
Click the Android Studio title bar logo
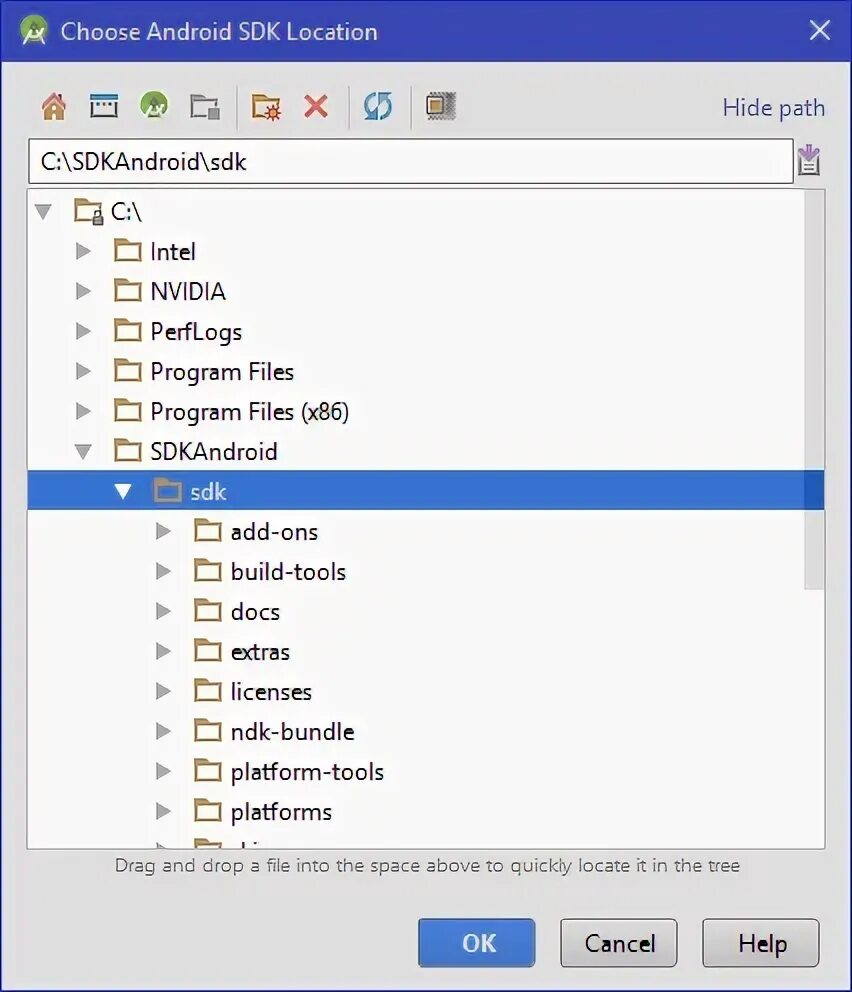[33, 30]
